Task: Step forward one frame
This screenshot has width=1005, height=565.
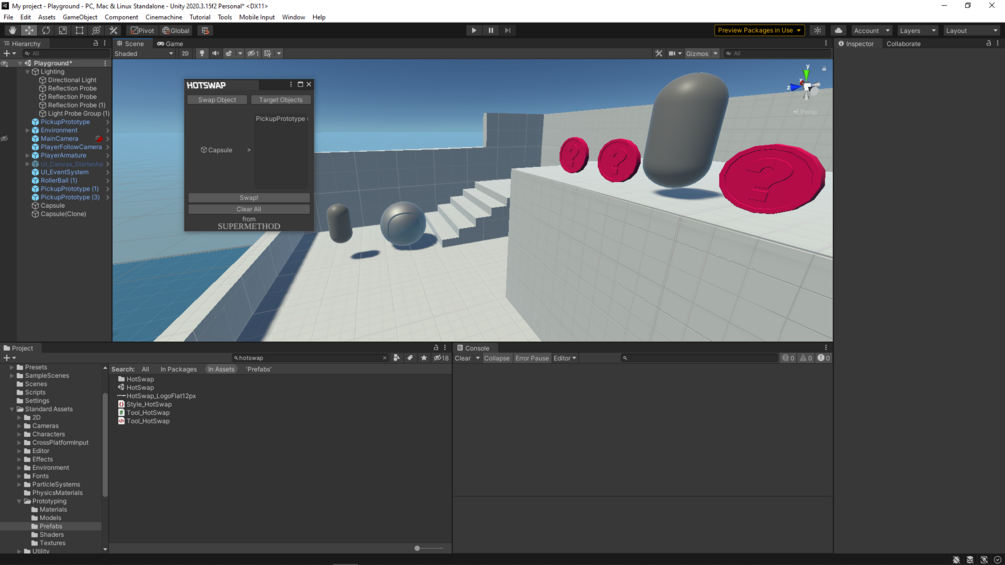Action: click(508, 30)
